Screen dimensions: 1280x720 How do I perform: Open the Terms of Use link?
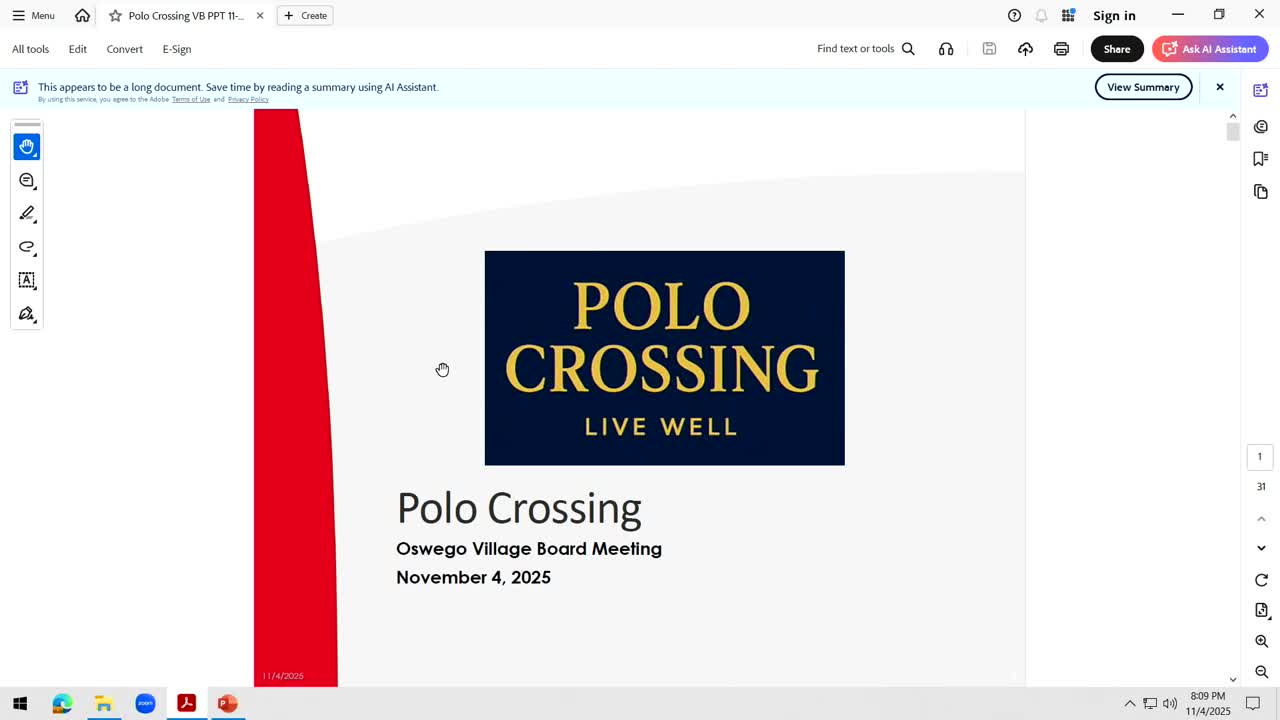(x=191, y=99)
